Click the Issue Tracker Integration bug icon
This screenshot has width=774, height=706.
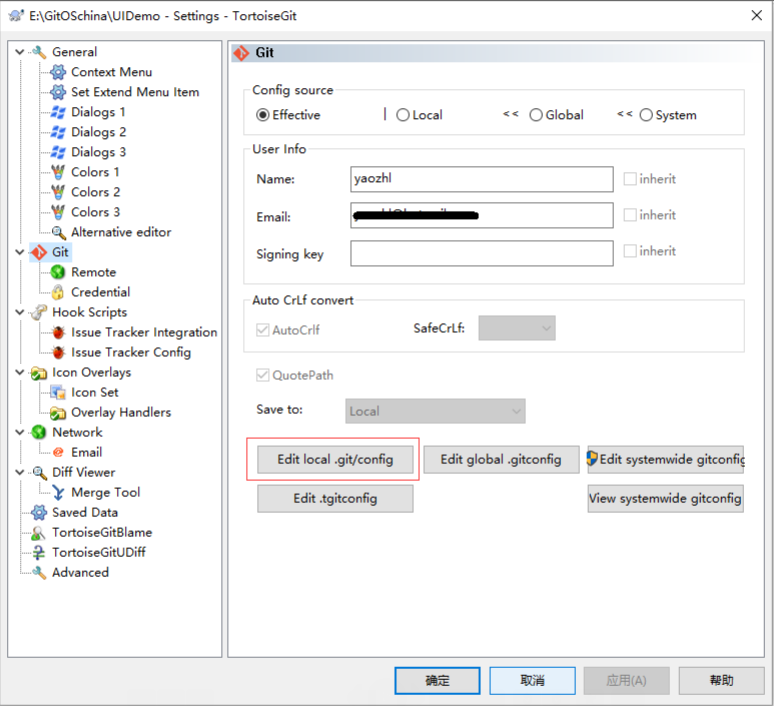[58, 332]
